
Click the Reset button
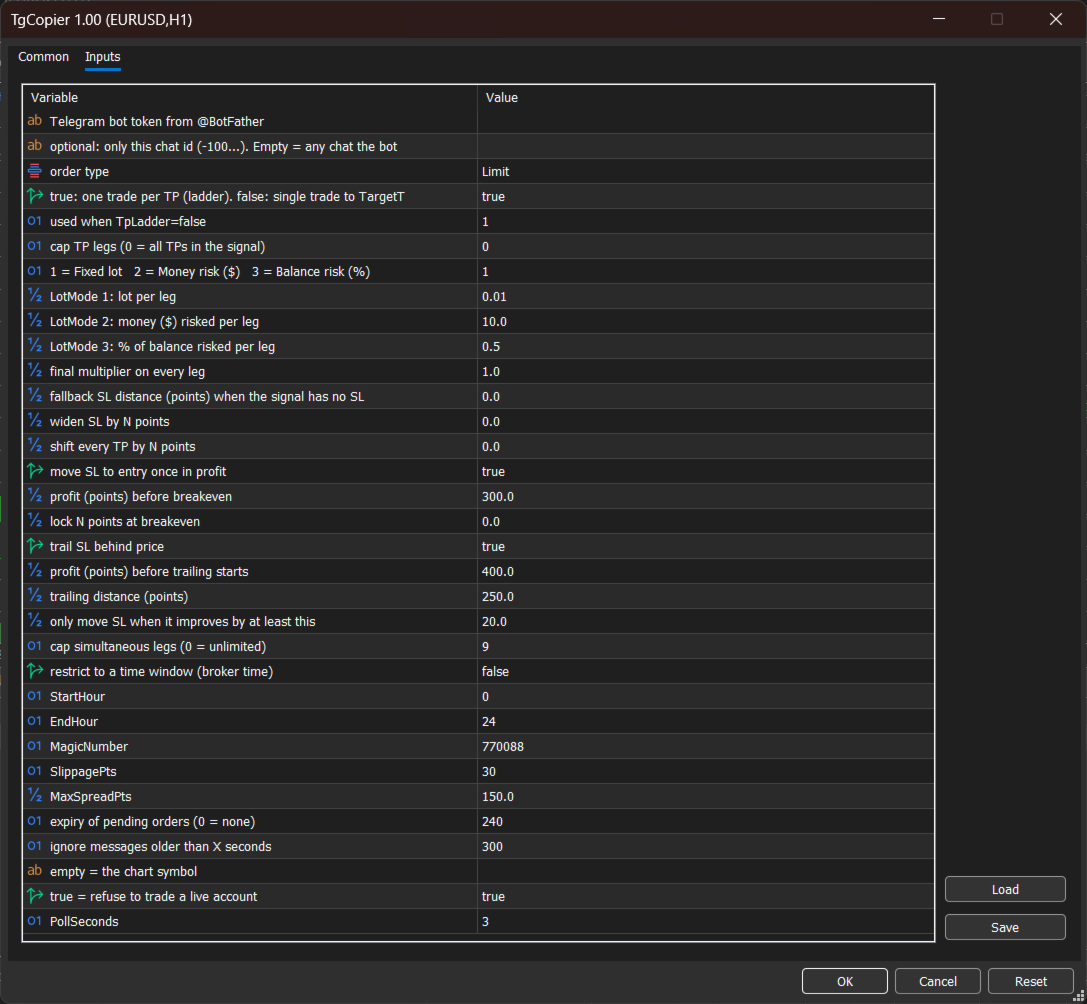tap(1030, 981)
